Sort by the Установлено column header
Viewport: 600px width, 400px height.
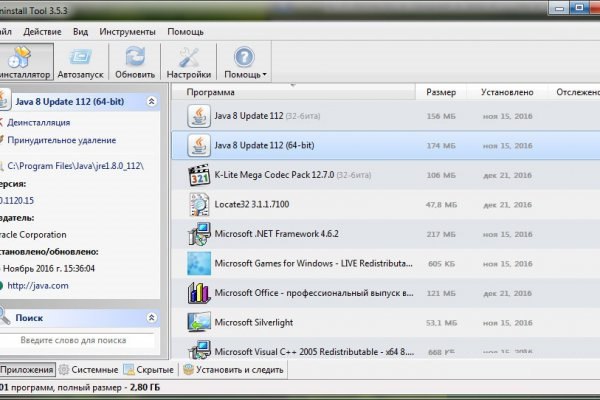[507, 92]
